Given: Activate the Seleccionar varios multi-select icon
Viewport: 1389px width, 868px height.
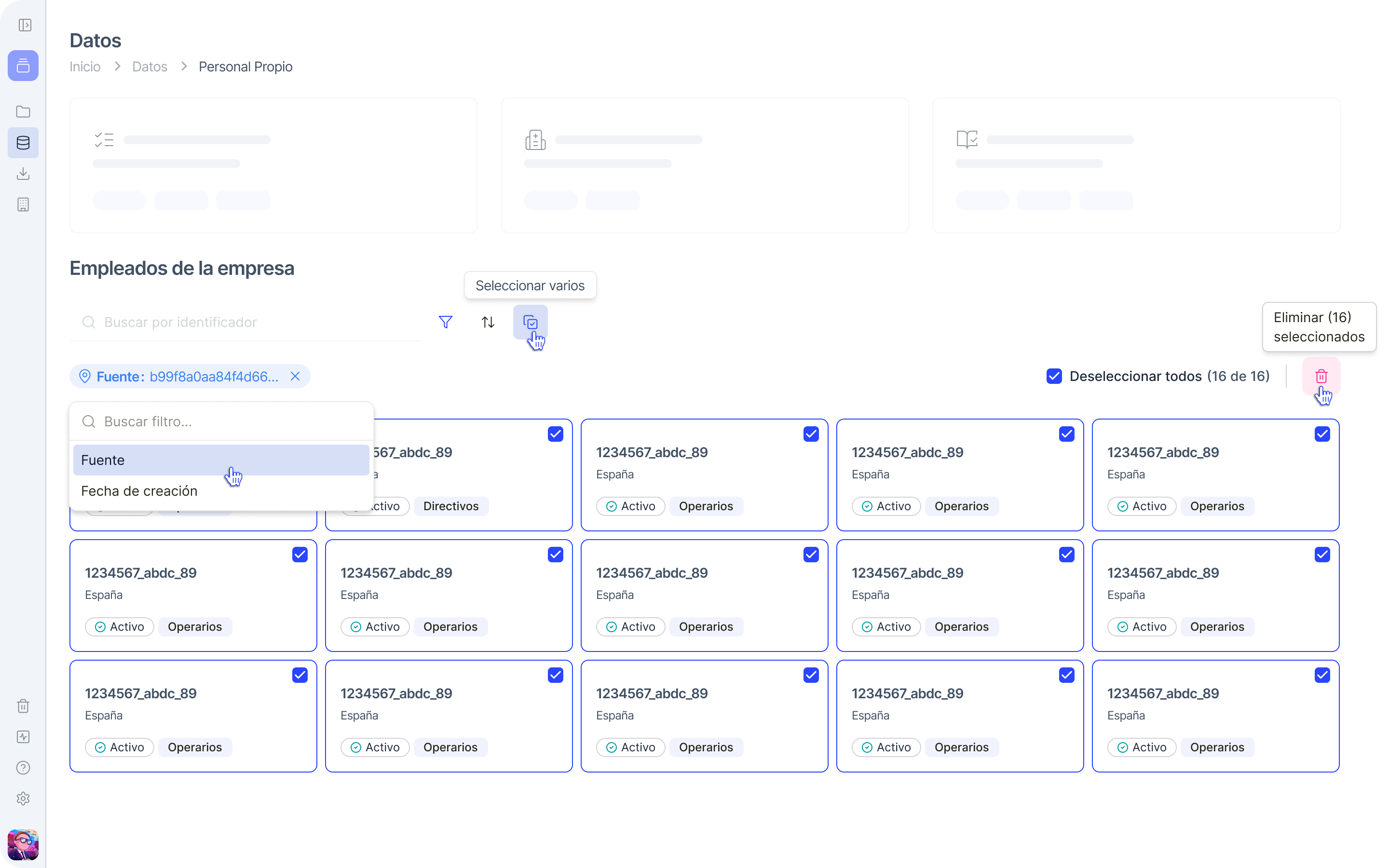Looking at the screenshot, I should click(x=530, y=322).
